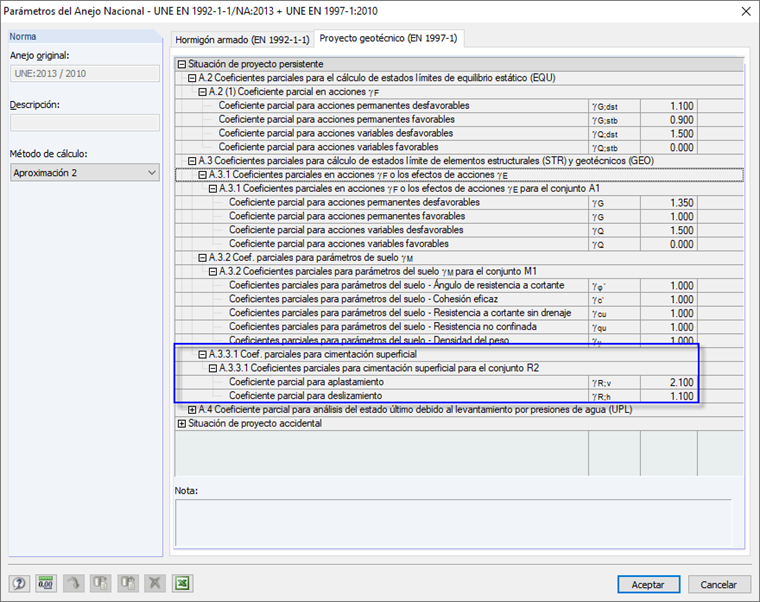The width and height of the screenshot is (760, 602).
Task: Select the 2.100 value for aplastamiento γR;v
Action: [669, 382]
